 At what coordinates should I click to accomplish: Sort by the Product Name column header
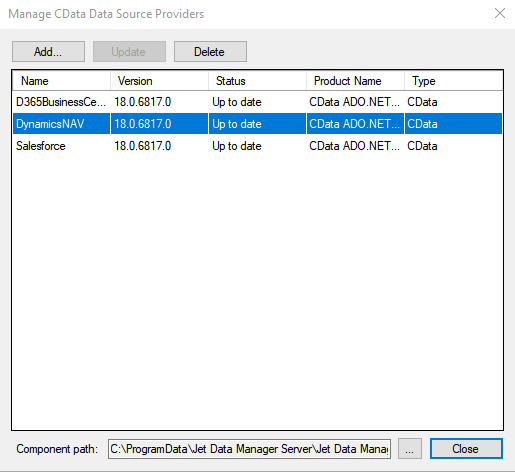[x=355, y=81]
